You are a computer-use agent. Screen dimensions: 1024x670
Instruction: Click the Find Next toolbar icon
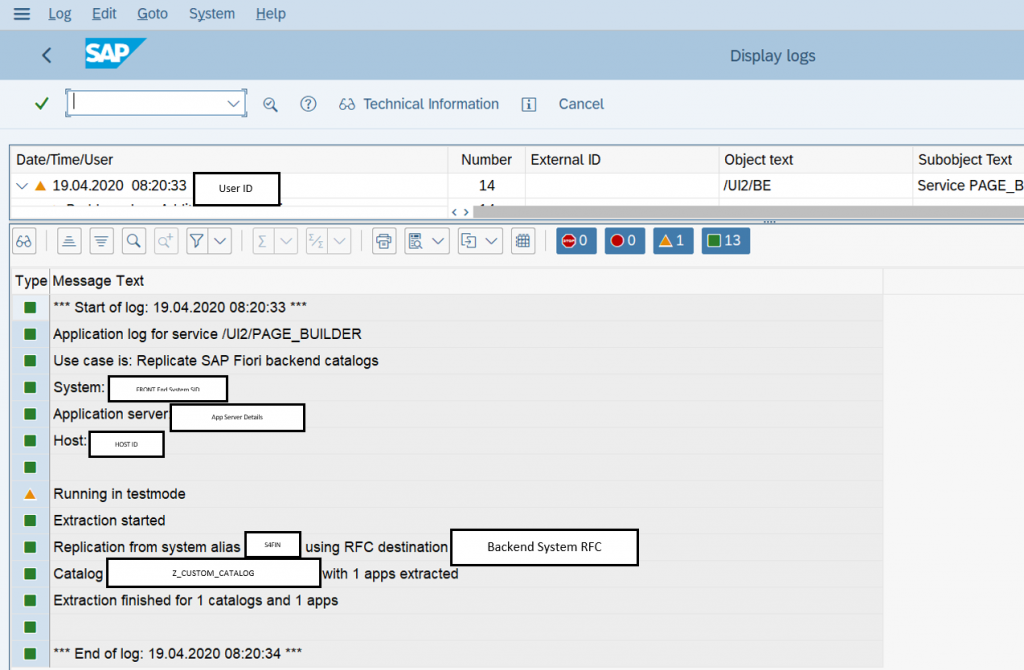166,241
